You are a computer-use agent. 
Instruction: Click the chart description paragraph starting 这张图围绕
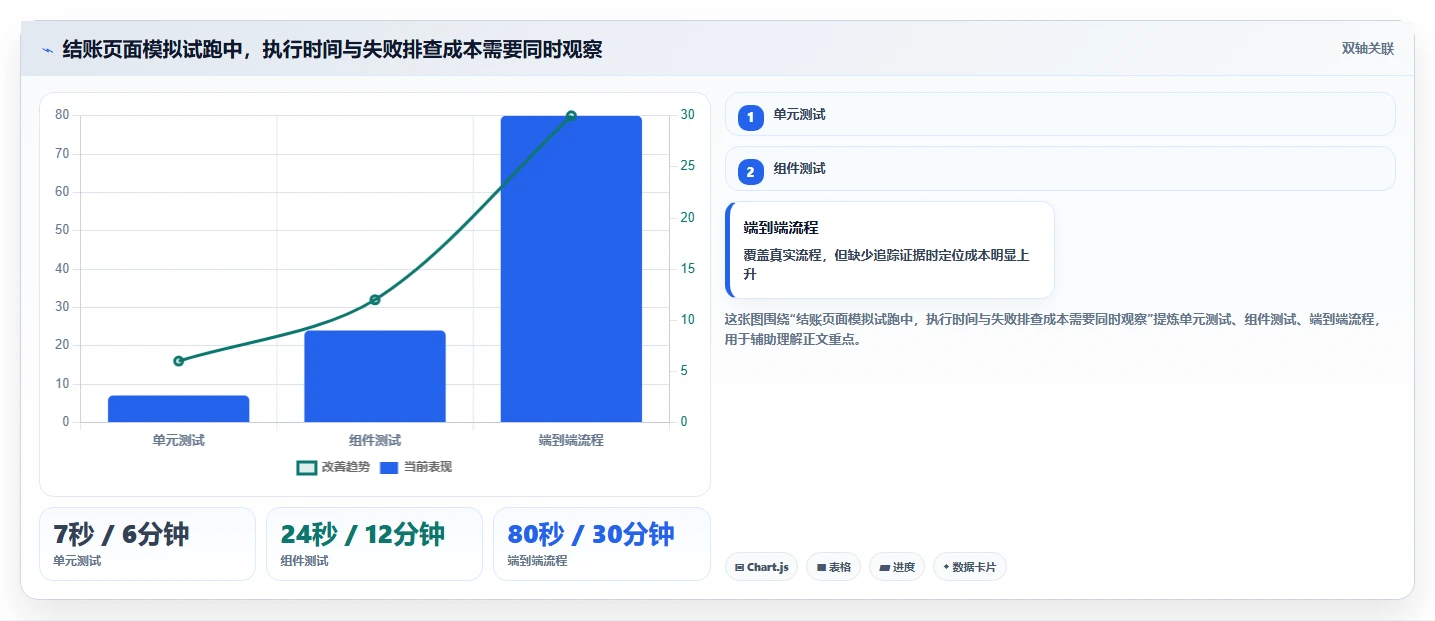[x=1053, y=329]
